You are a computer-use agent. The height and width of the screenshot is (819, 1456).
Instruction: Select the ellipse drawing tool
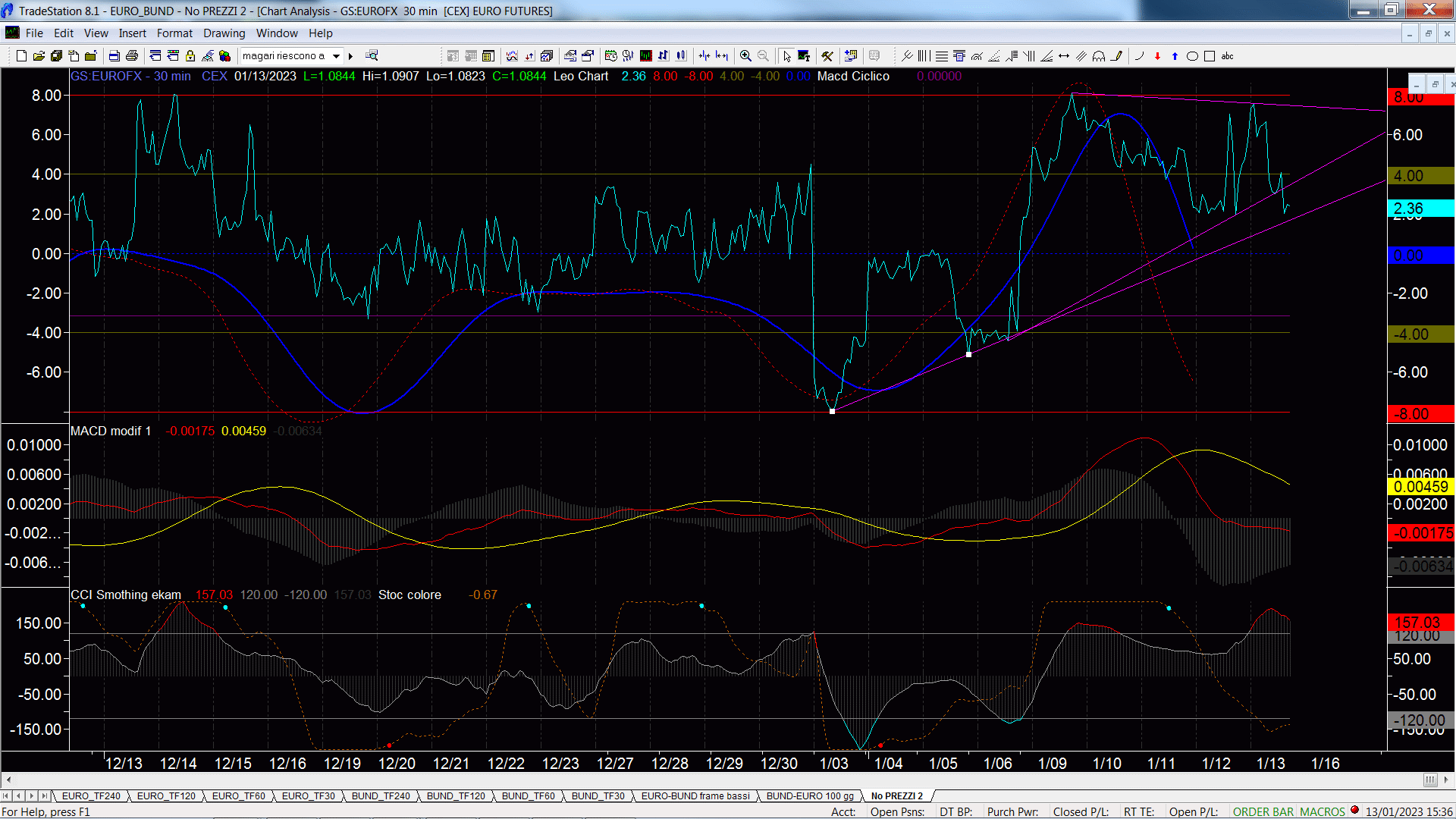pyautogui.click(x=1192, y=56)
